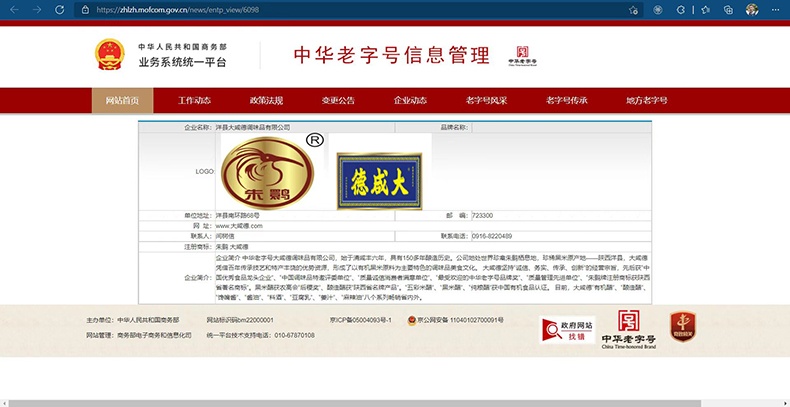The image size is (790, 407).
Task: Click the footer 中华老字号 brand logo
Action: pyautogui.click(x=629, y=329)
